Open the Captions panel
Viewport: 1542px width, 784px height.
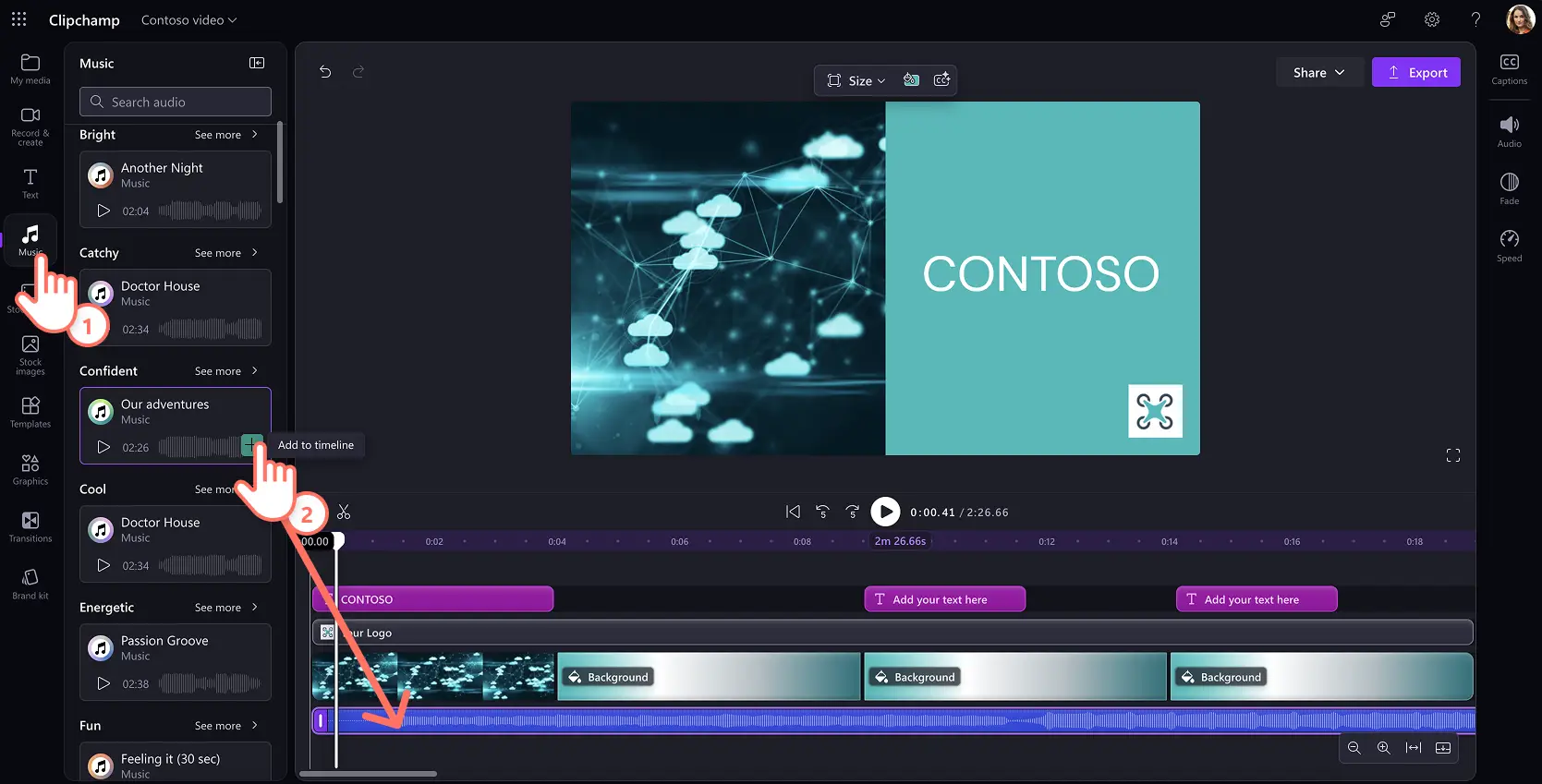click(1510, 69)
